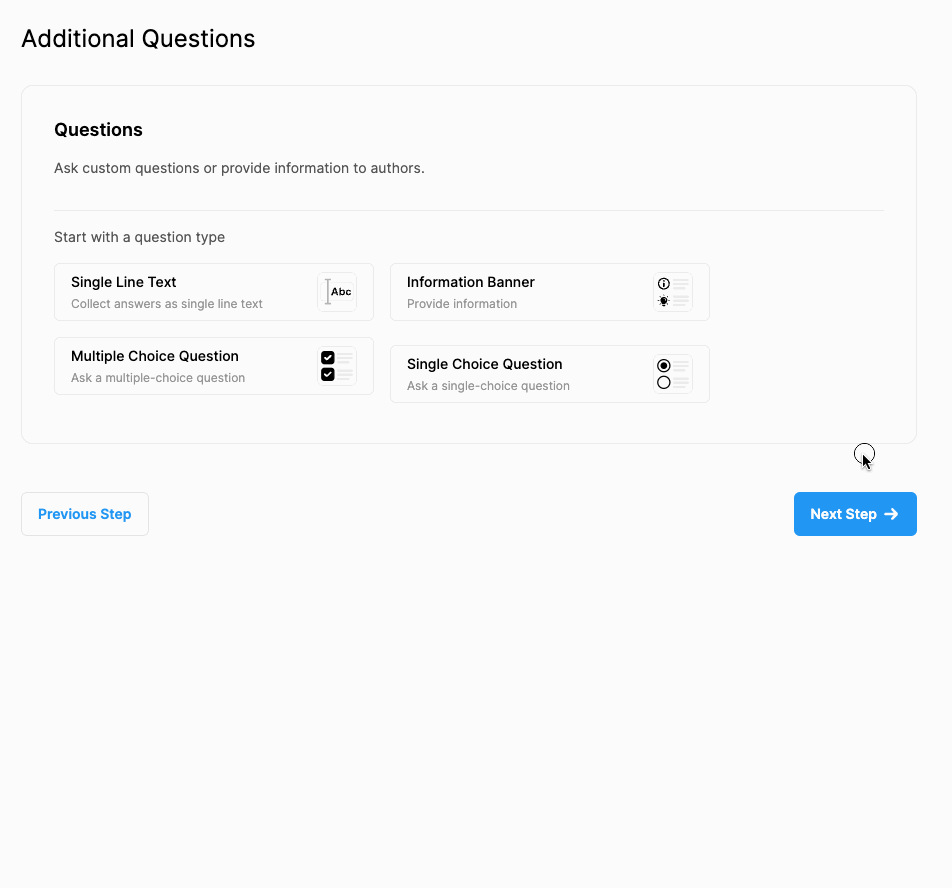The height and width of the screenshot is (888, 952).
Task: Click "Ask a multiple-choice question" description
Action: tap(158, 378)
